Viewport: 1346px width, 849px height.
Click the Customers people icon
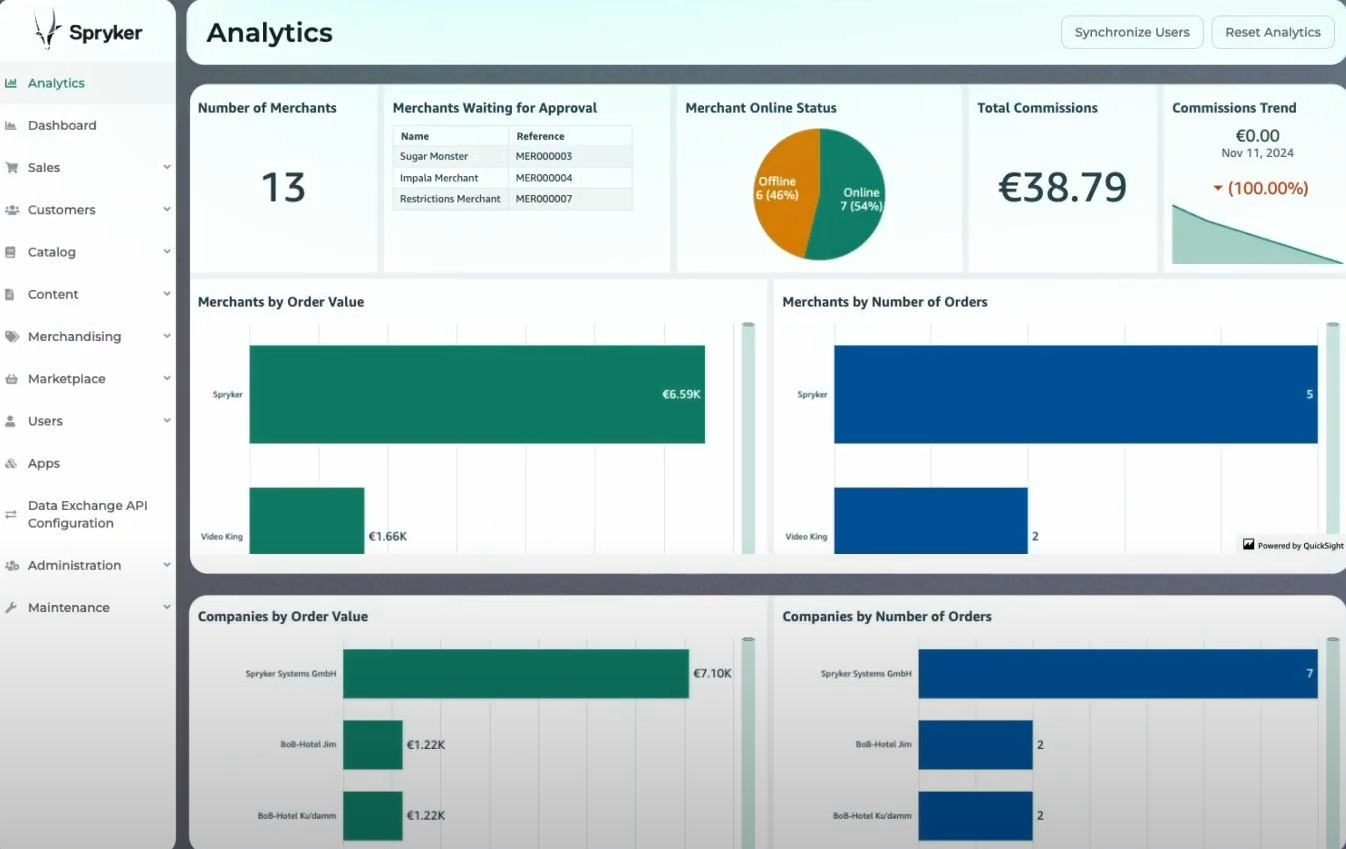pyautogui.click(x=11, y=210)
